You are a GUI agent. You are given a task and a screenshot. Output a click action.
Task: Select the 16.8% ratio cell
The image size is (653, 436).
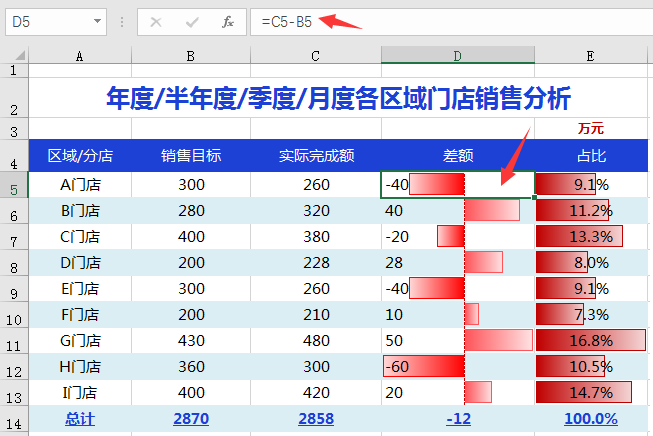pos(591,341)
